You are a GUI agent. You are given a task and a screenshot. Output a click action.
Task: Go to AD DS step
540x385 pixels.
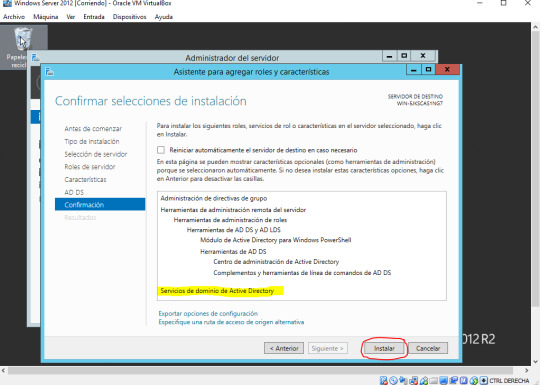(74, 192)
